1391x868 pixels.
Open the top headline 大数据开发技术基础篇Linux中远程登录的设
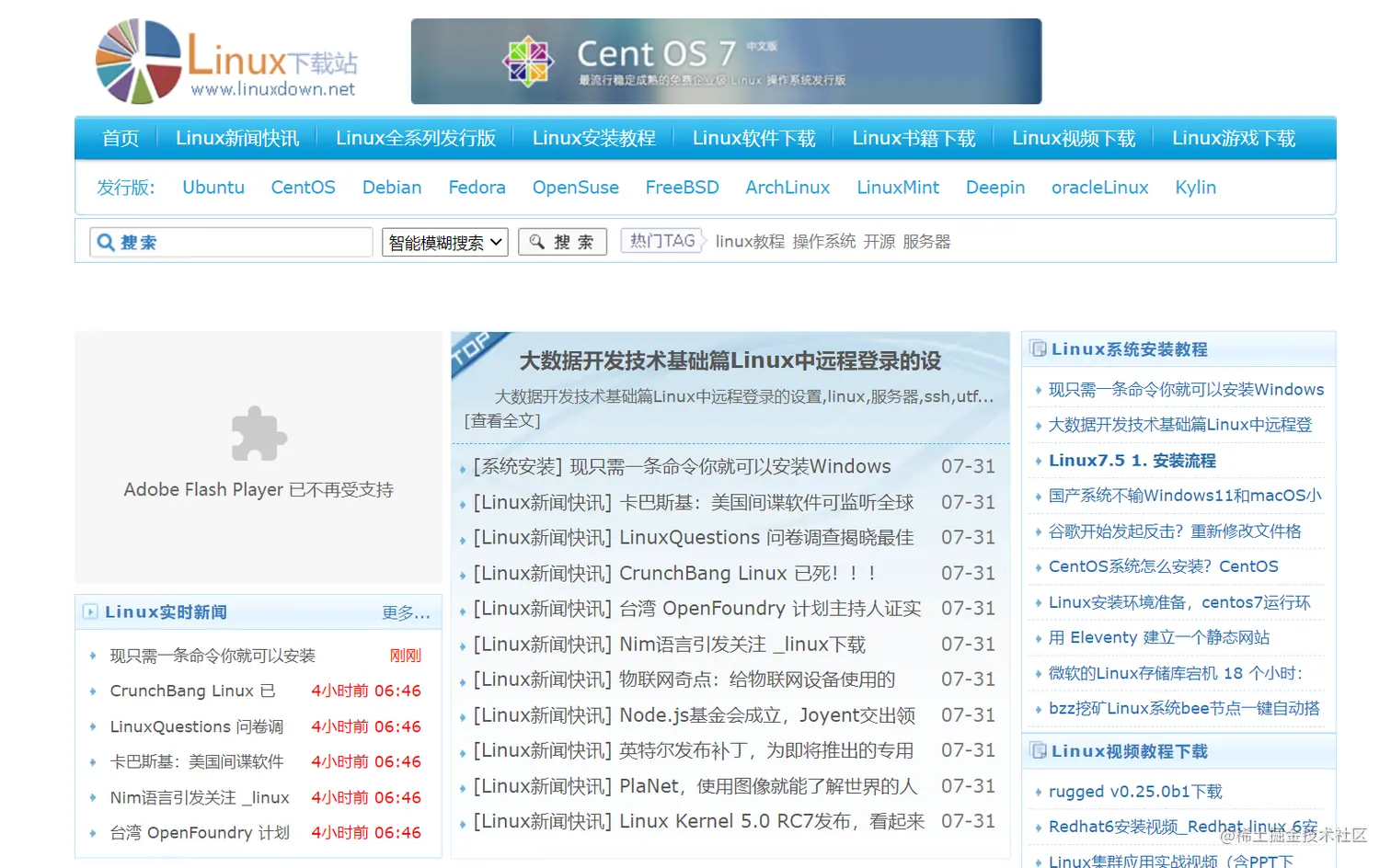[730, 360]
